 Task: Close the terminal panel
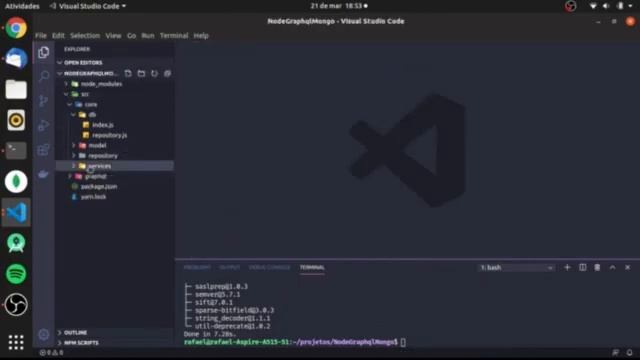click(x=627, y=267)
